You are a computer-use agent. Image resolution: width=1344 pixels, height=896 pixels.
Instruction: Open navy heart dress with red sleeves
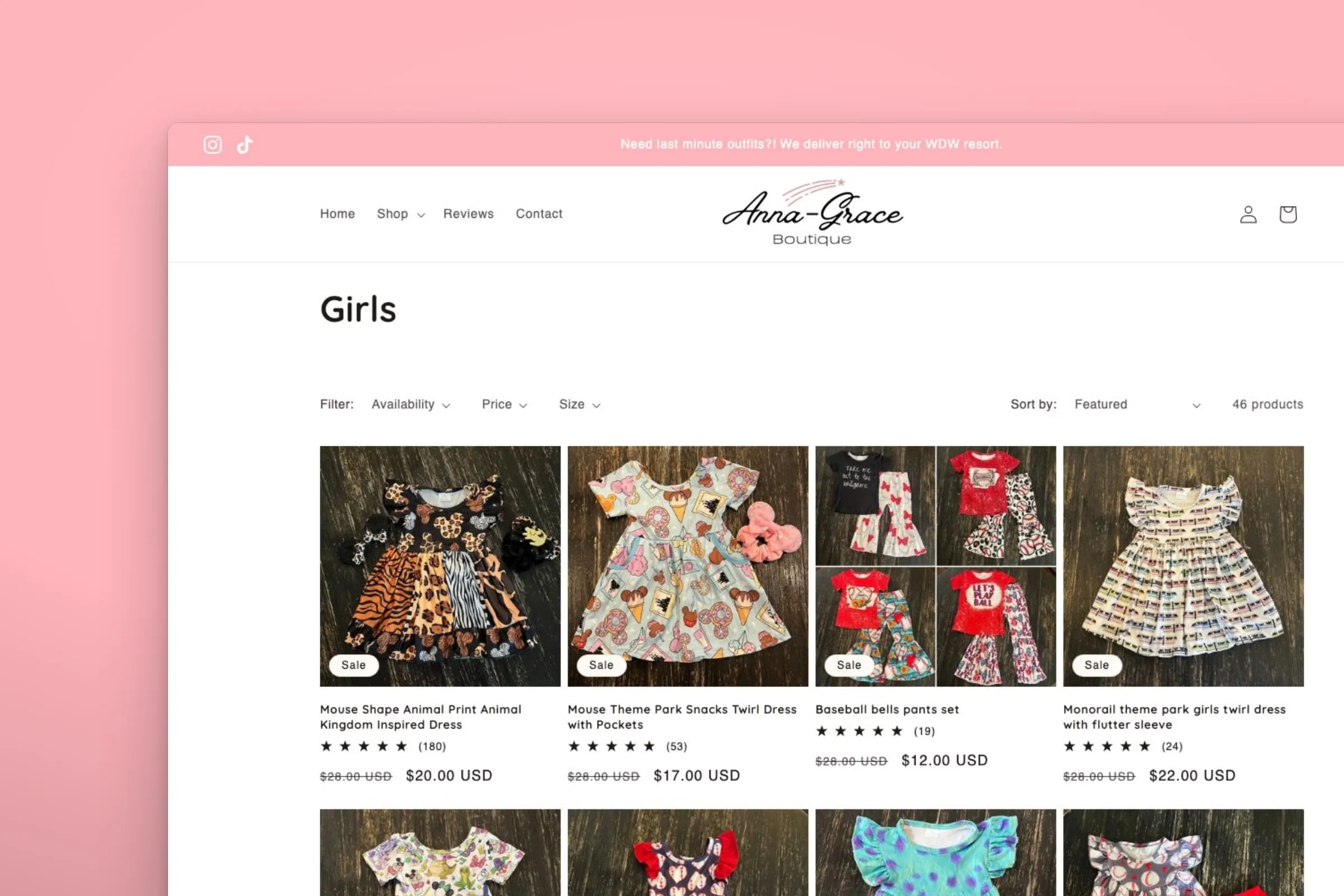(x=688, y=852)
